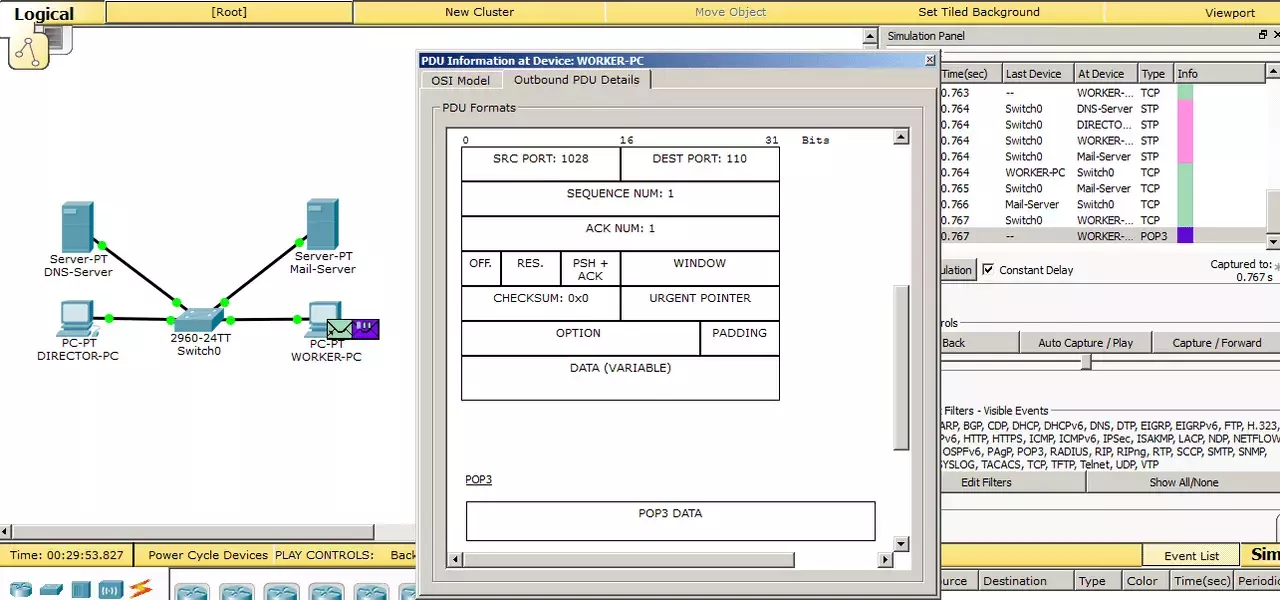The height and width of the screenshot is (600, 1280).
Task: Click the Info column header
Action: (x=1220, y=74)
